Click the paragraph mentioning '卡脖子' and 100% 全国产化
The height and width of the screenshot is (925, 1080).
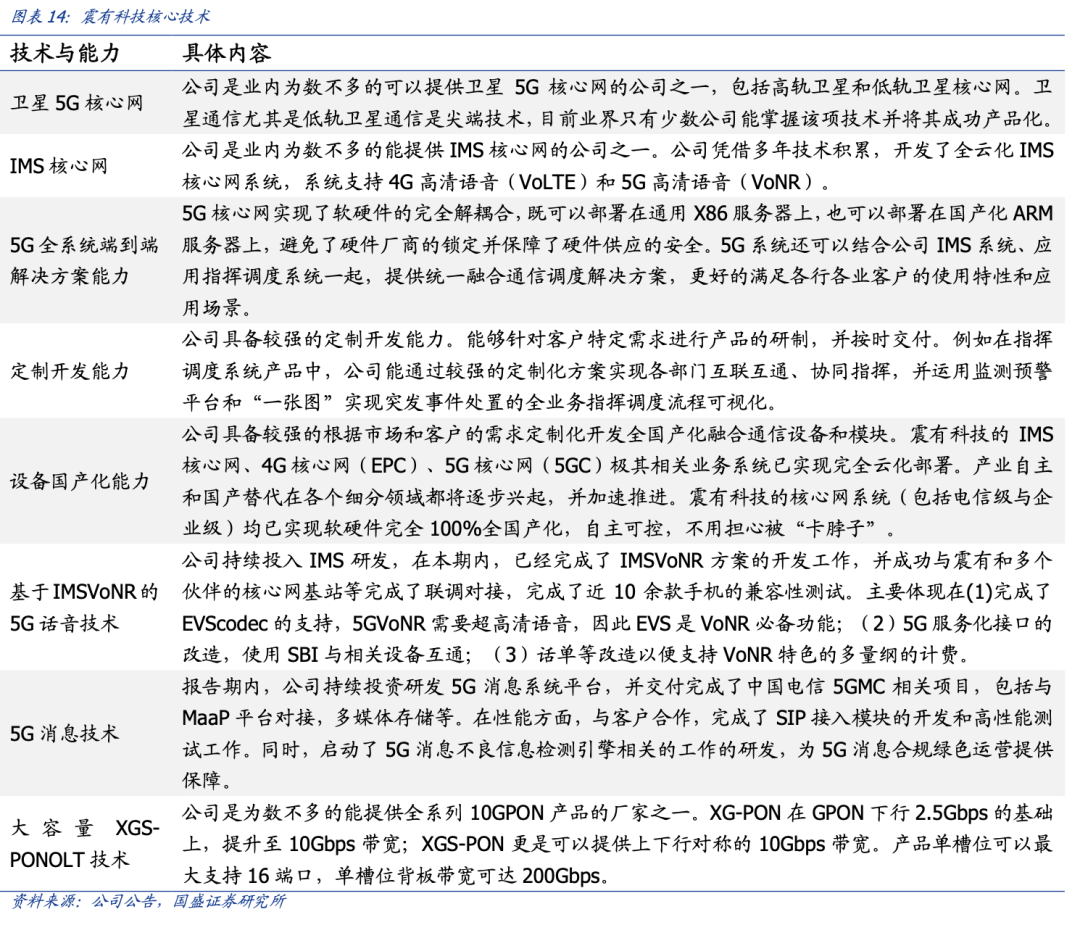tap(616, 481)
